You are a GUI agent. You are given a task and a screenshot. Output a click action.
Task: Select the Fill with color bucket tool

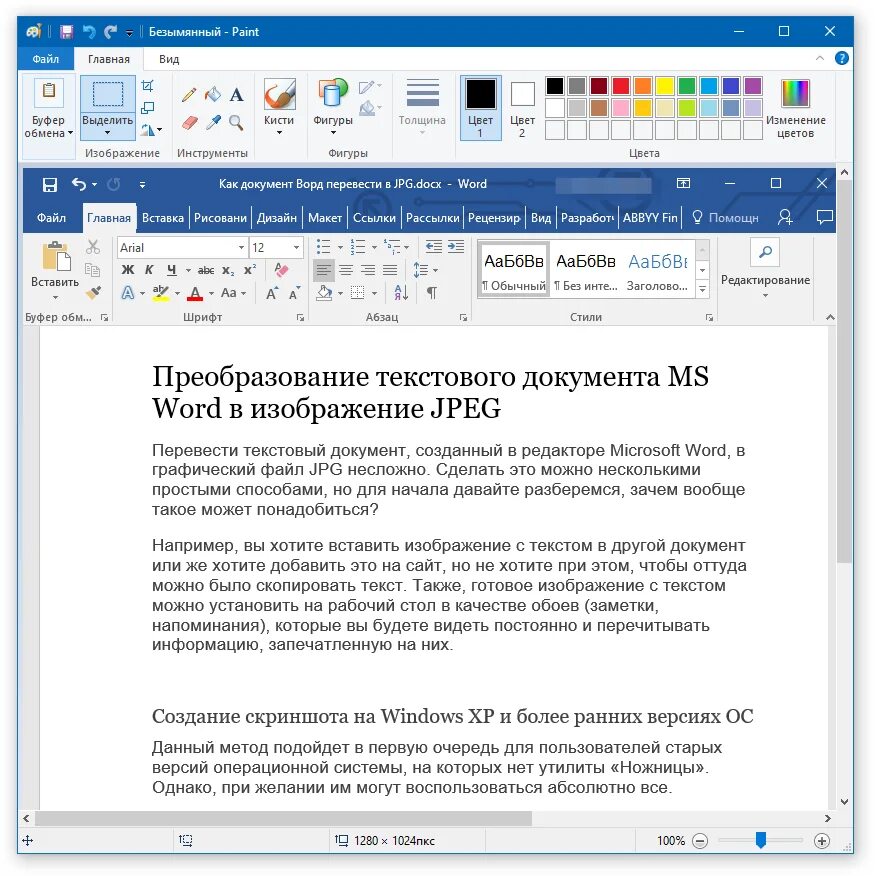[x=213, y=94]
